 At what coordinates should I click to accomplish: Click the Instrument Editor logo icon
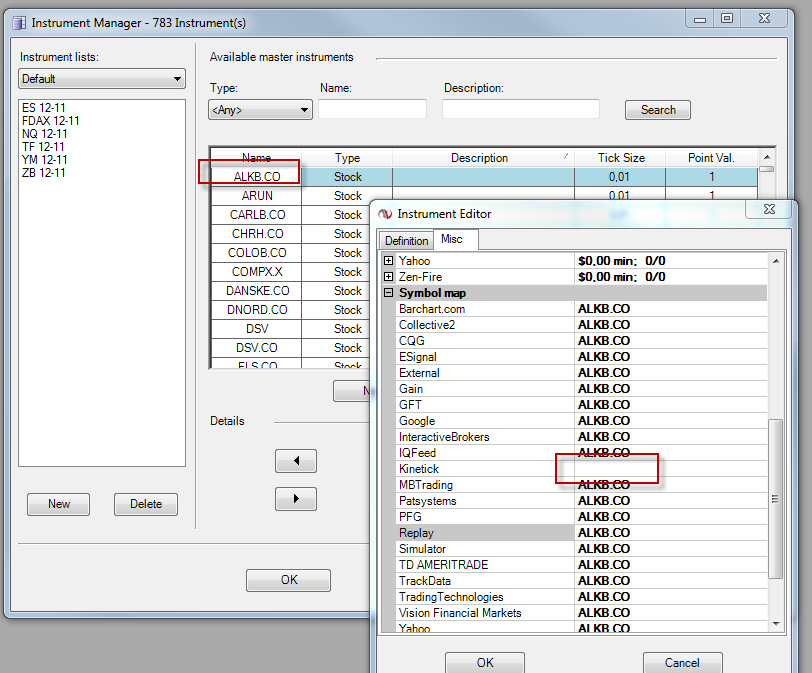point(385,214)
